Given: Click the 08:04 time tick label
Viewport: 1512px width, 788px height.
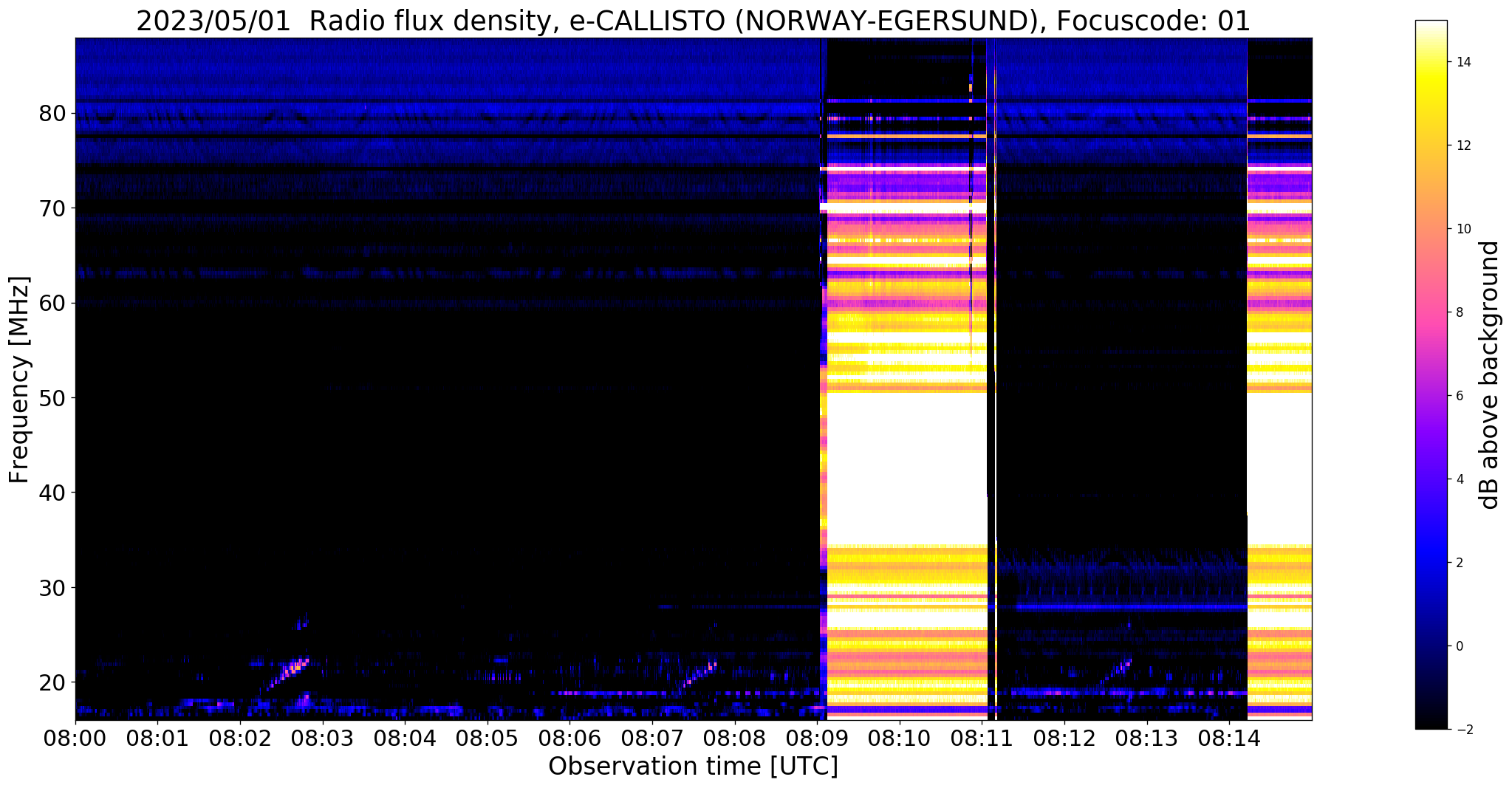Looking at the screenshot, I should click(405, 739).
